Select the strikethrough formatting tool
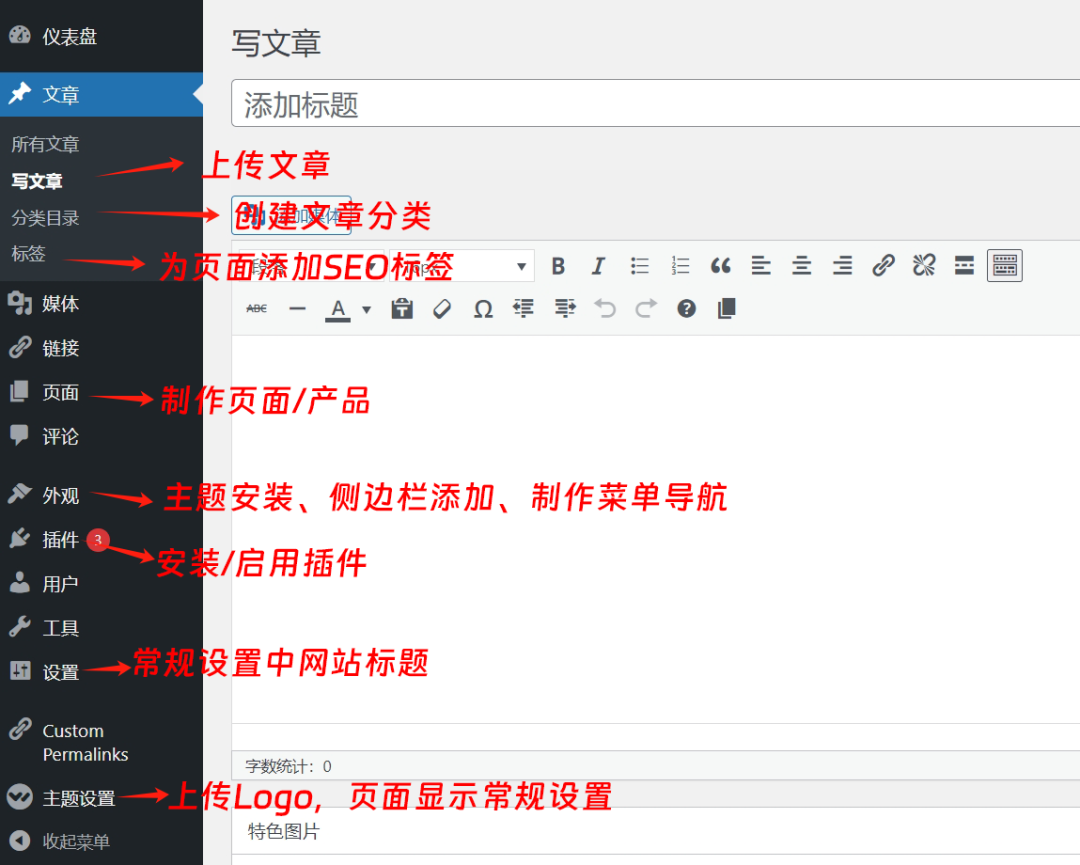Image resolution: width=1080 pixels, height=865 pixels. (256, 308)
